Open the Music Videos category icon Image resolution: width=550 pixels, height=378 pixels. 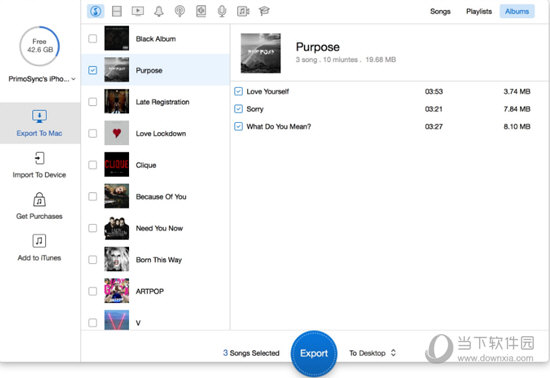point(243,11)
